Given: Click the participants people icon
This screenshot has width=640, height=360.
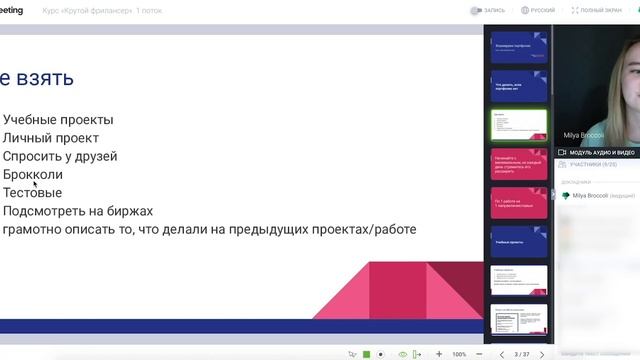Looking at the screenshot, I should click(x=562, y=164).
